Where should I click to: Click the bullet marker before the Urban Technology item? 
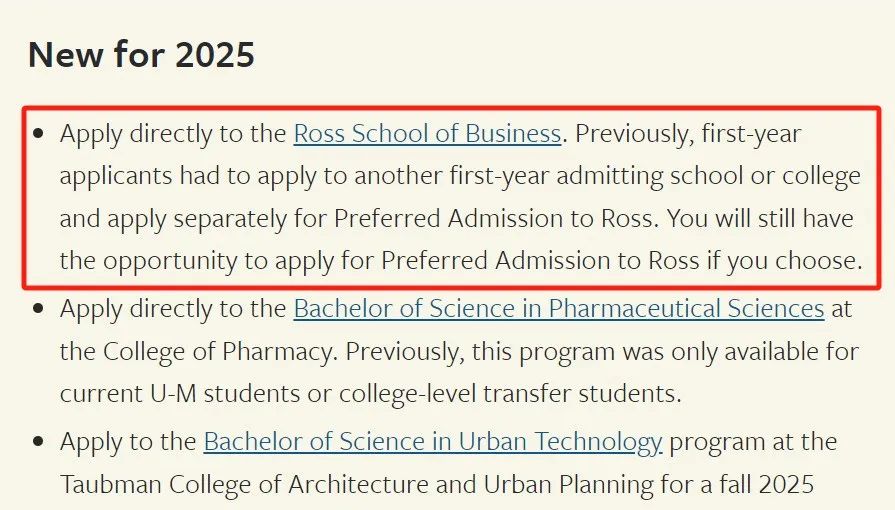[x=39, y=442]
